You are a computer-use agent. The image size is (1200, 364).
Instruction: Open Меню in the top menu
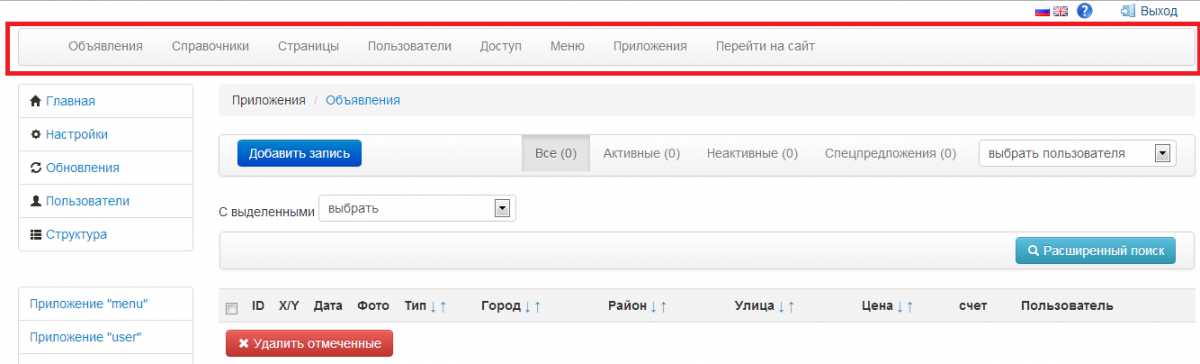(x=567, y=46)
